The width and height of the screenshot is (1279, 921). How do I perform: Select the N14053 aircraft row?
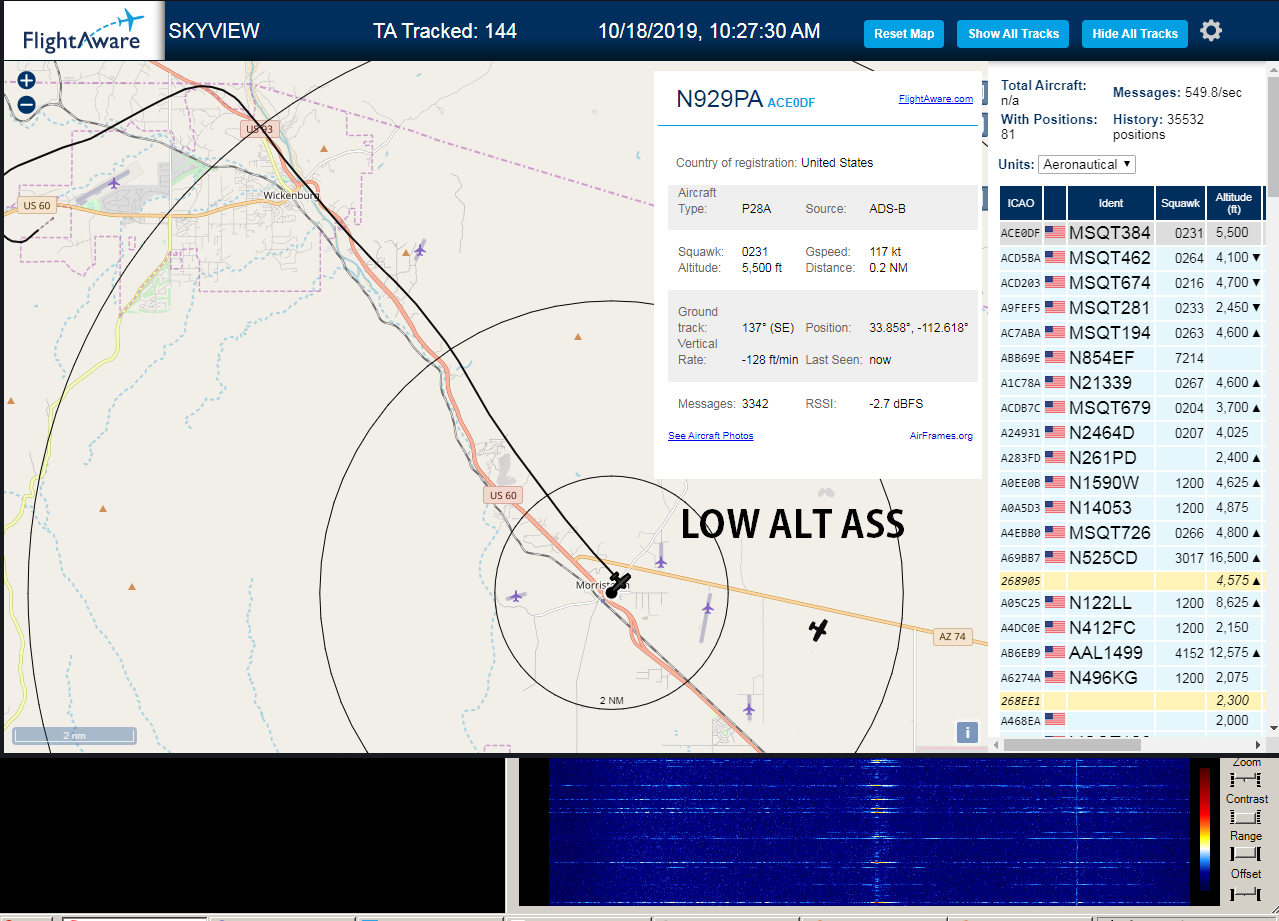[1131, 508]
